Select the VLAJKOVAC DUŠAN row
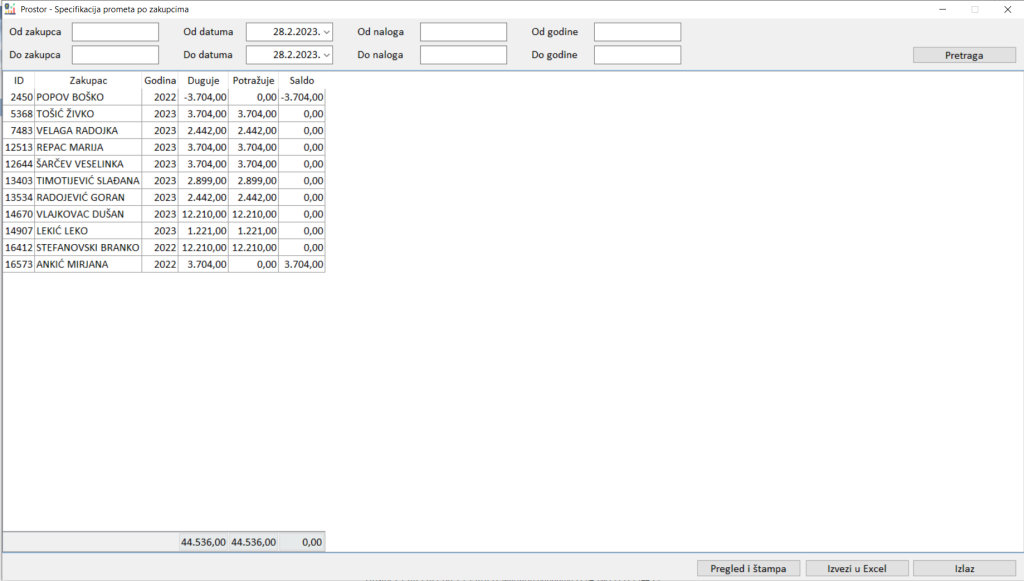 click(x=88, y=214)
